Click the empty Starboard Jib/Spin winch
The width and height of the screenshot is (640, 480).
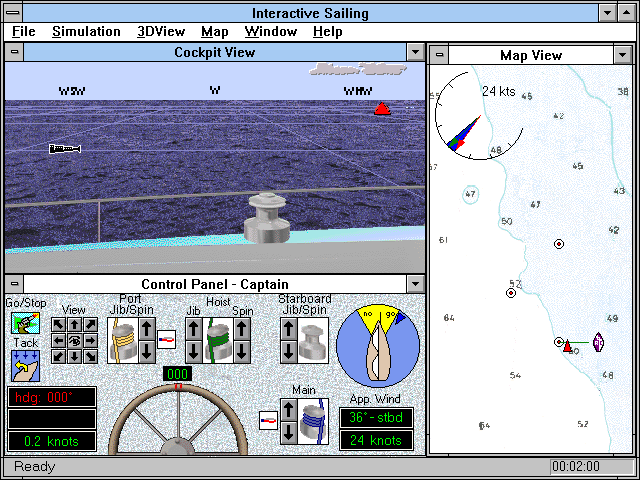pos(313,340)
